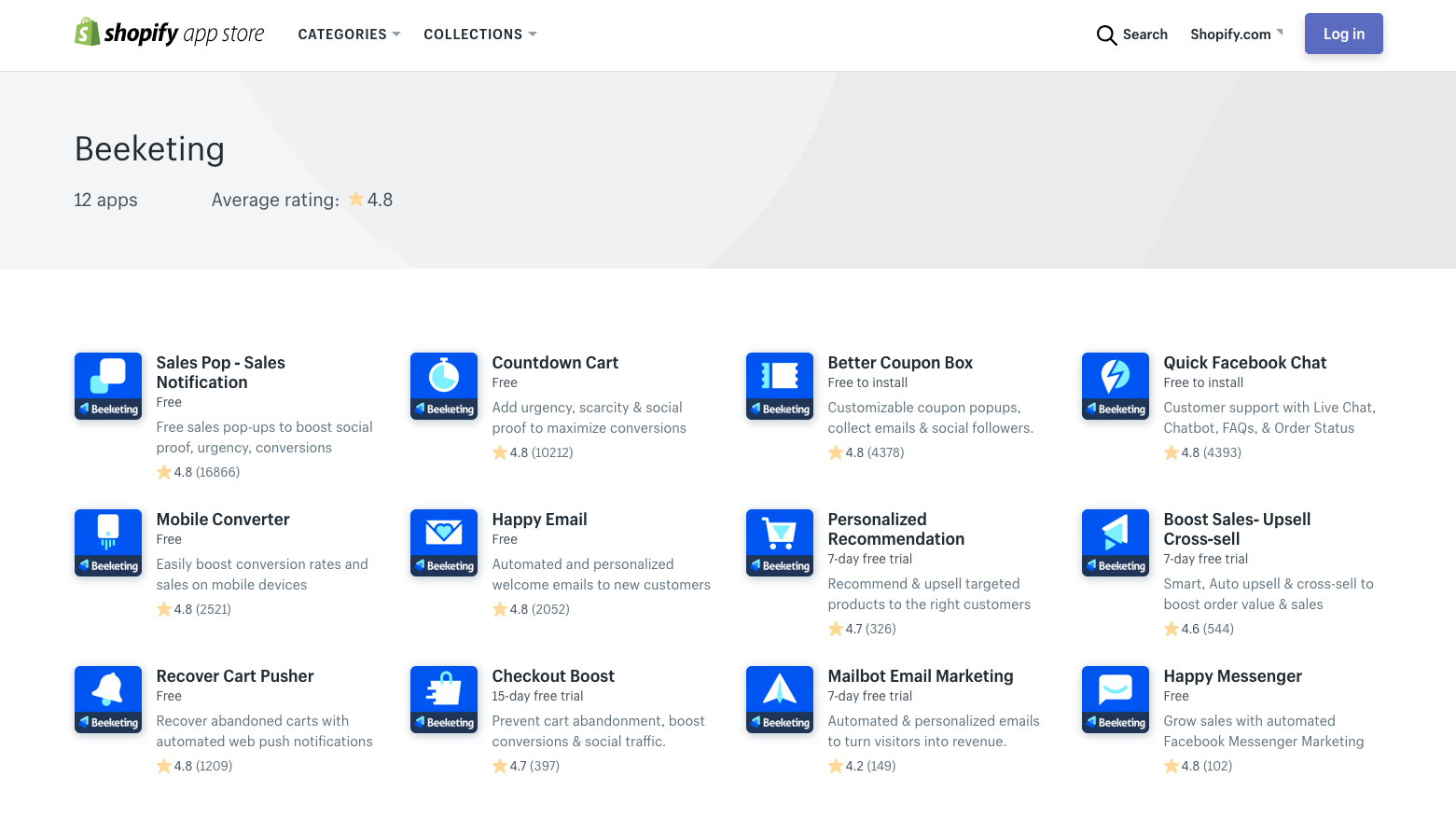Click the Happy Messenger description text

(x=1264, y=731)
